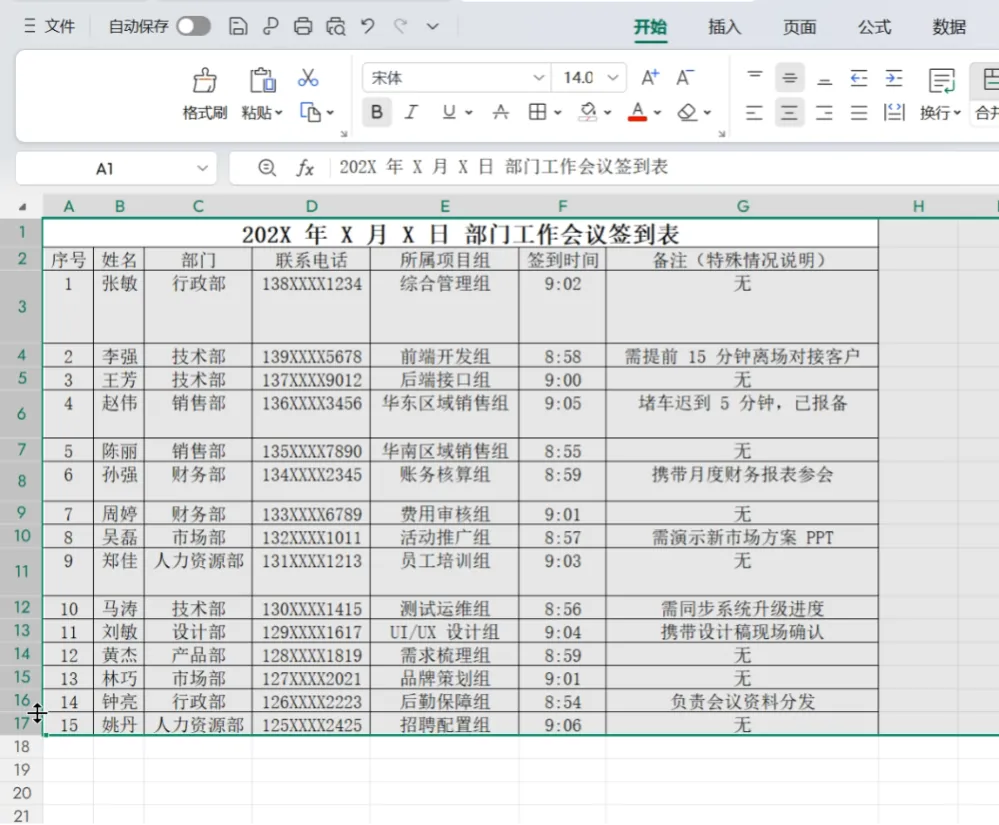
Task: Click the copy icon
Action: point(310,113)
